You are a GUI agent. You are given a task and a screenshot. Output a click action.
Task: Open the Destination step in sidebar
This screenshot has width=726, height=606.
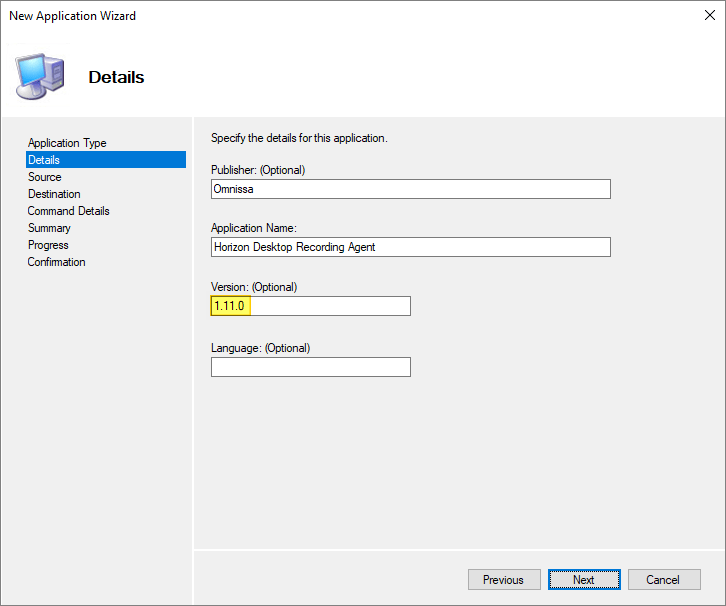coord(54,194)
